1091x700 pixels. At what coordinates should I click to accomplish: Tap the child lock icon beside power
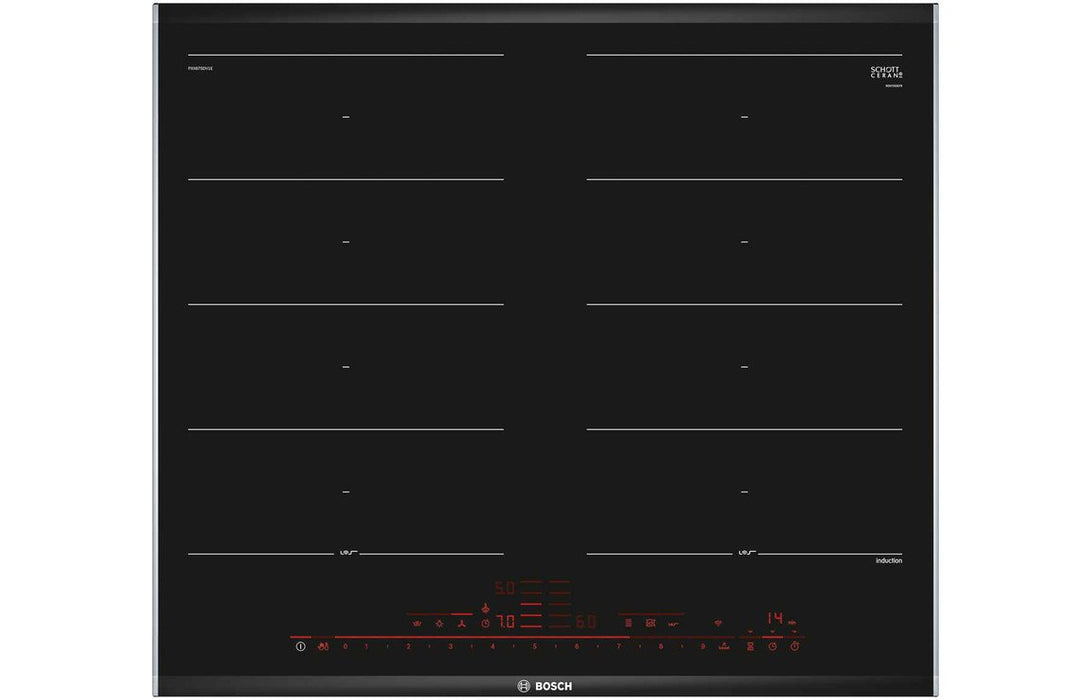(x=322, y=647)
